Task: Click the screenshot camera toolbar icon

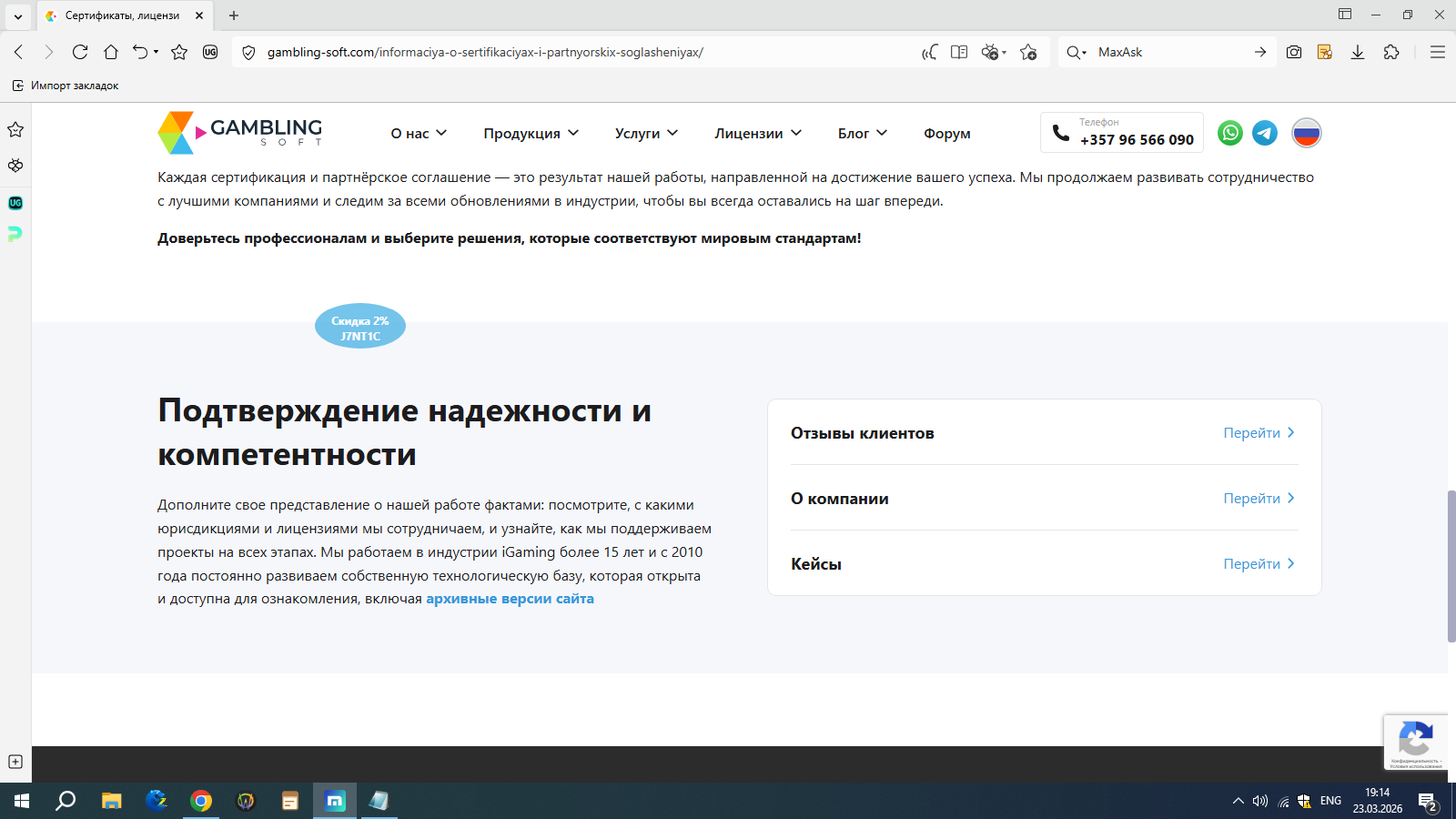Action: [1293, 52]
